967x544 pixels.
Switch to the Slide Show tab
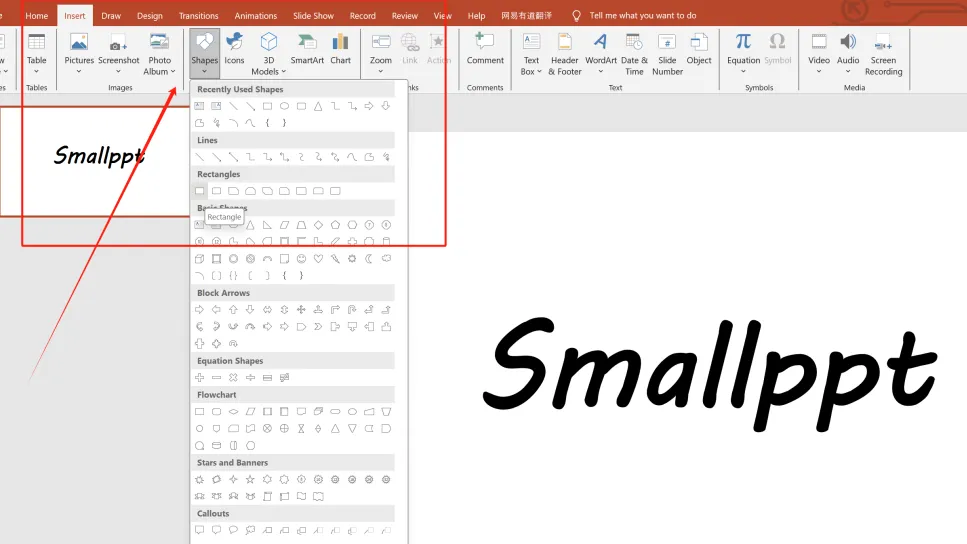[x=313, y=15]
